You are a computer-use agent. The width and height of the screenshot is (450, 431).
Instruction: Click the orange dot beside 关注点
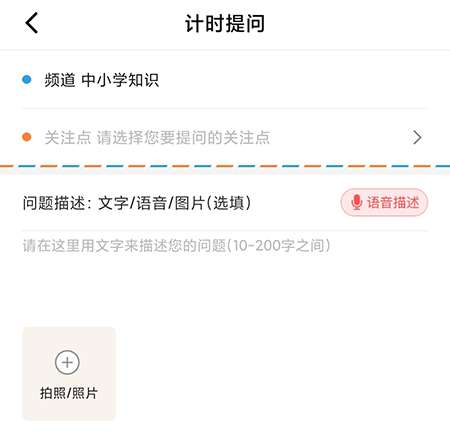point(27,137)
